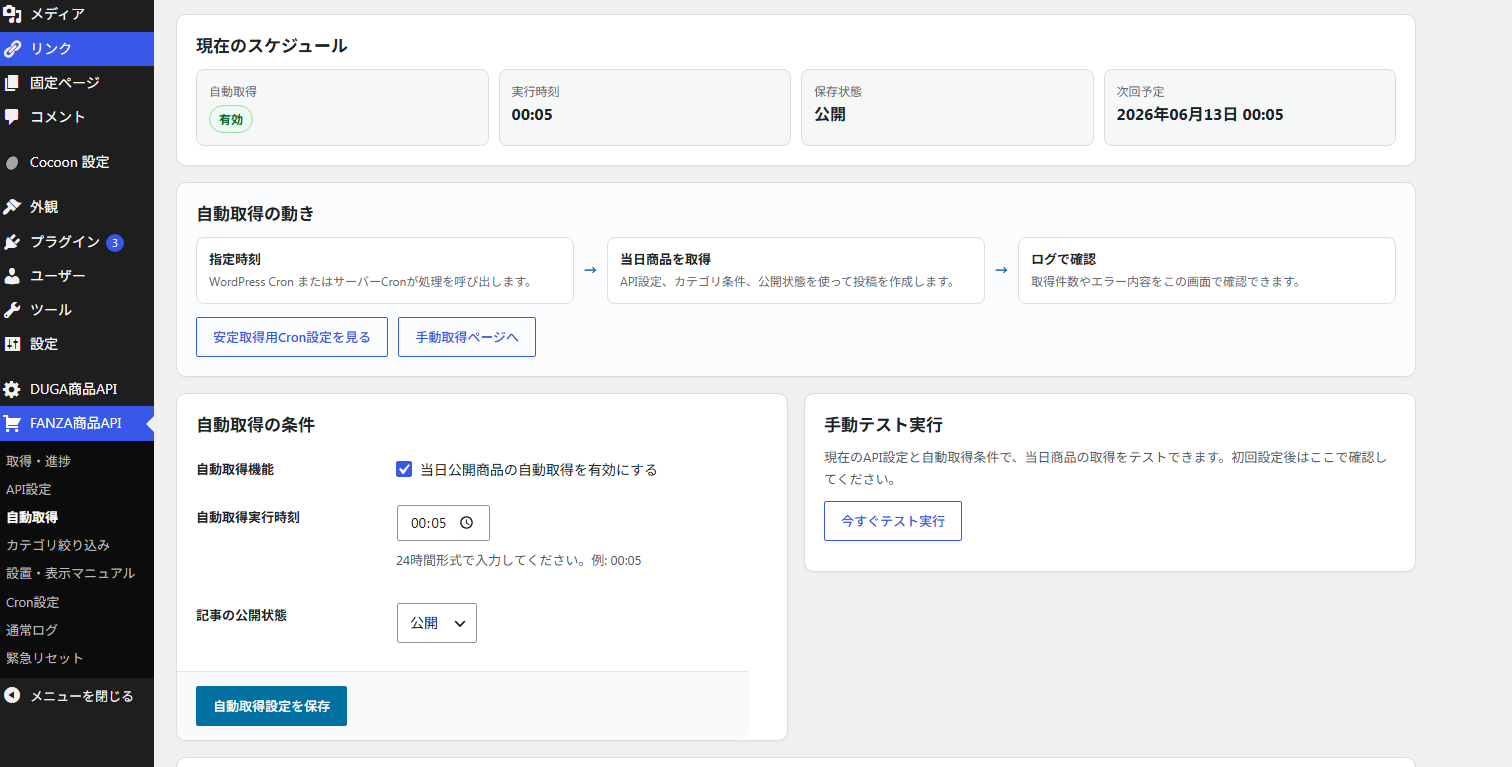Open リンク in the admin menu

coord(77,48)
